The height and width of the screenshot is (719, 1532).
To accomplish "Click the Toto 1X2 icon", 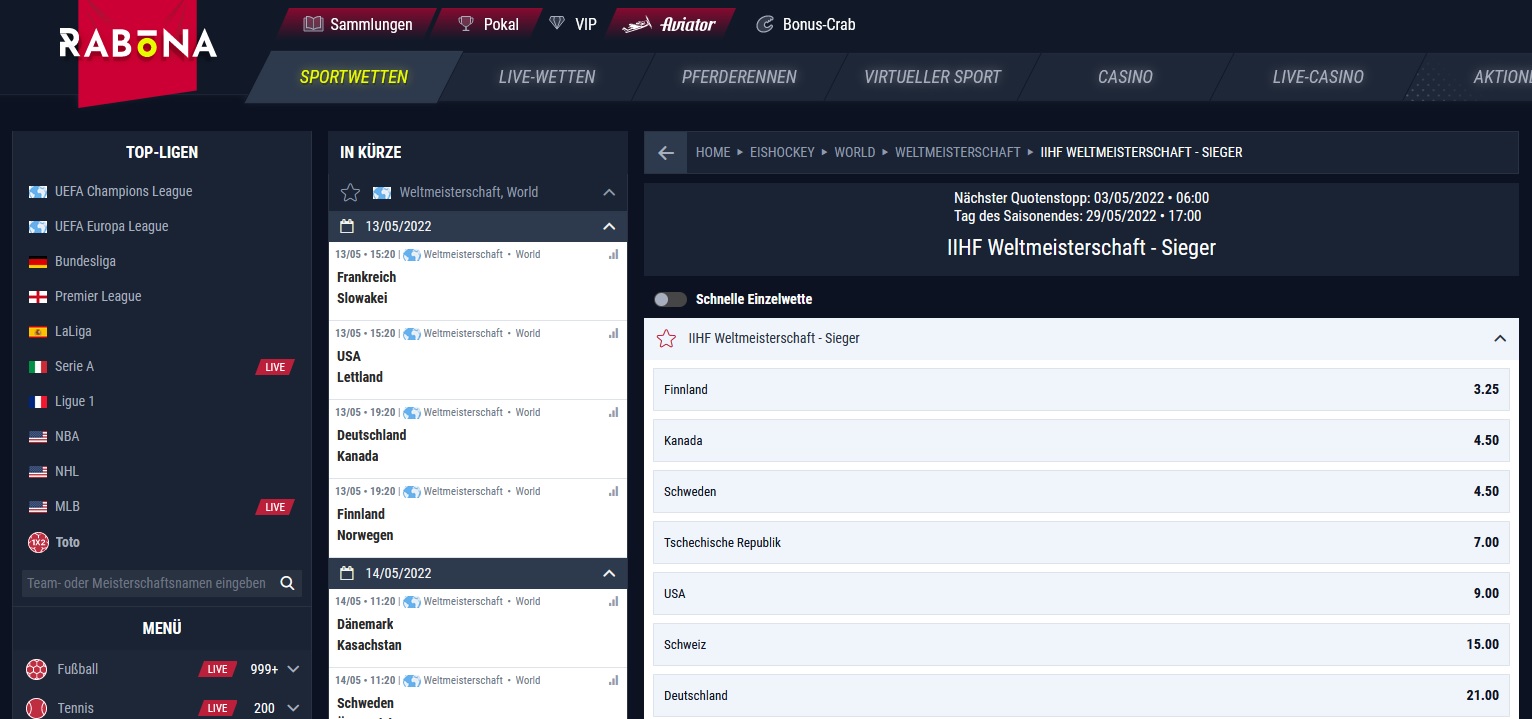I will (38, 542).
